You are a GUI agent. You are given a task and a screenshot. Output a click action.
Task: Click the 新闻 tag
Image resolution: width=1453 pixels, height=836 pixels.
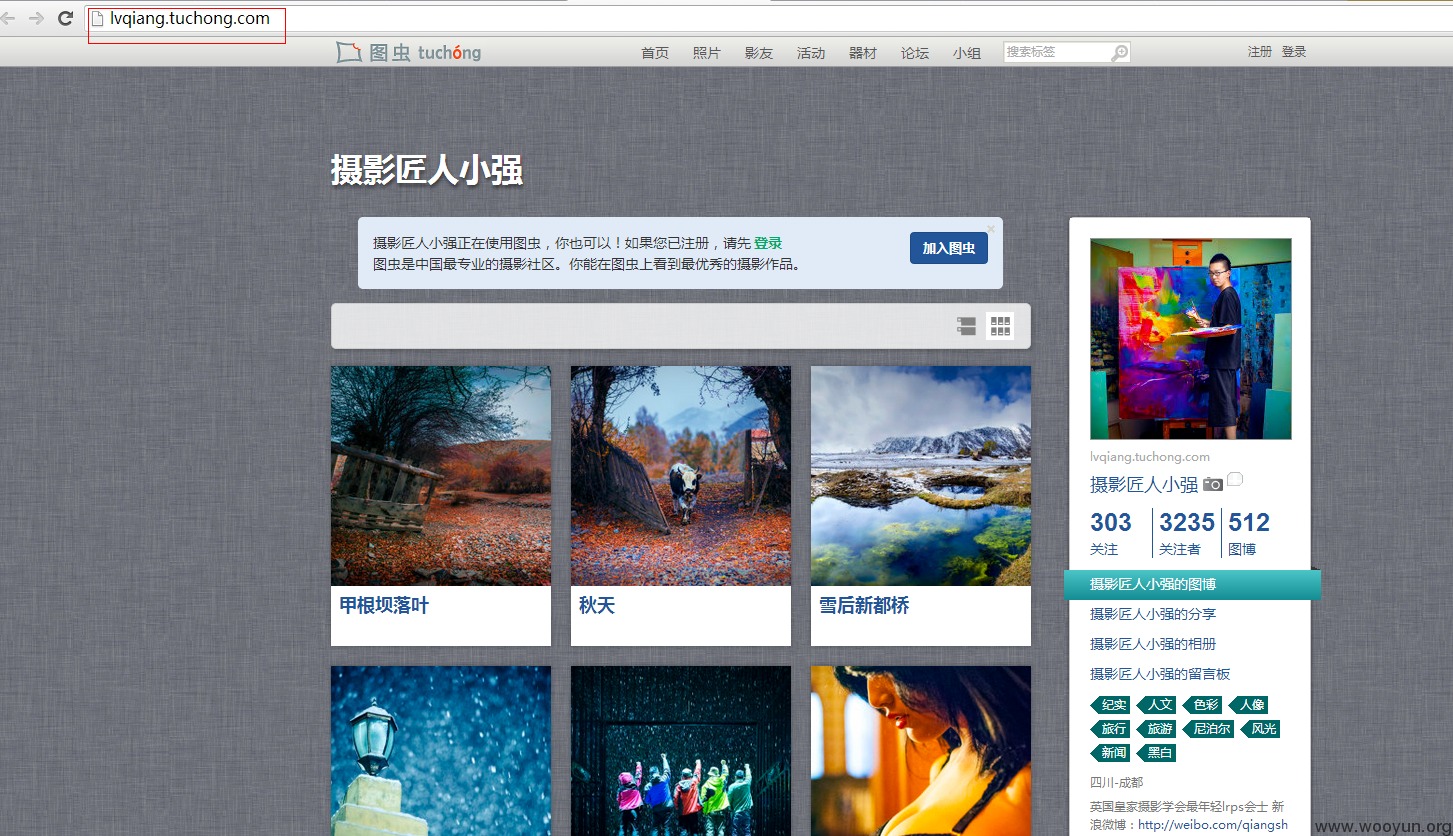click(1111, 753)
